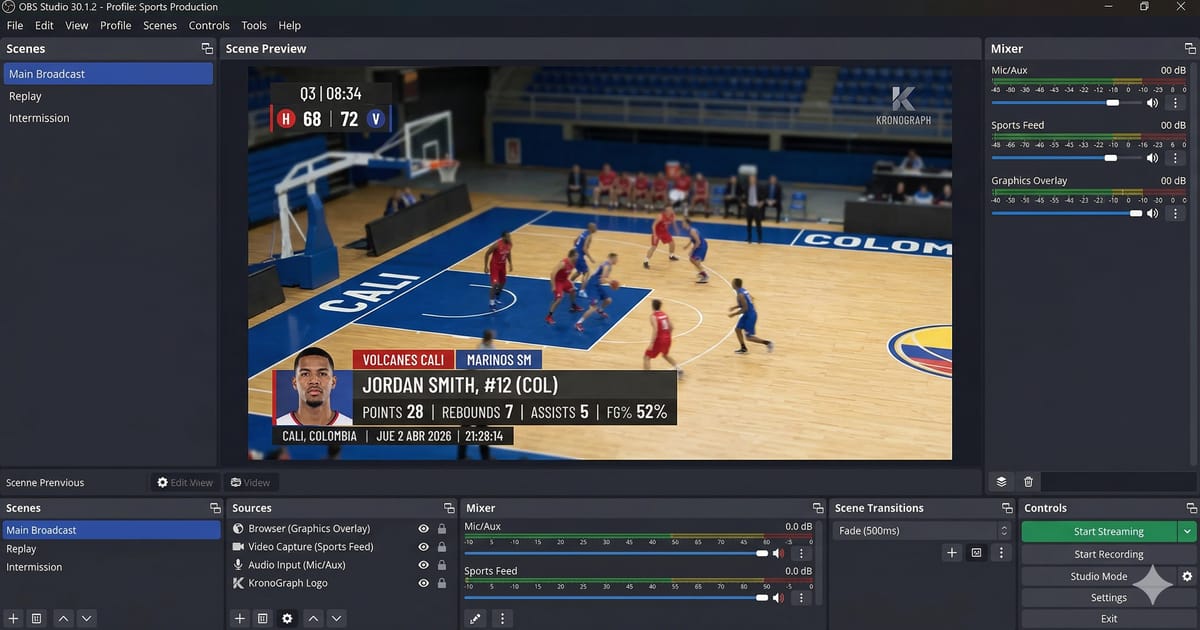Open source filters via the gear icon
The image size is (1200, 630).
coord(287,618)
